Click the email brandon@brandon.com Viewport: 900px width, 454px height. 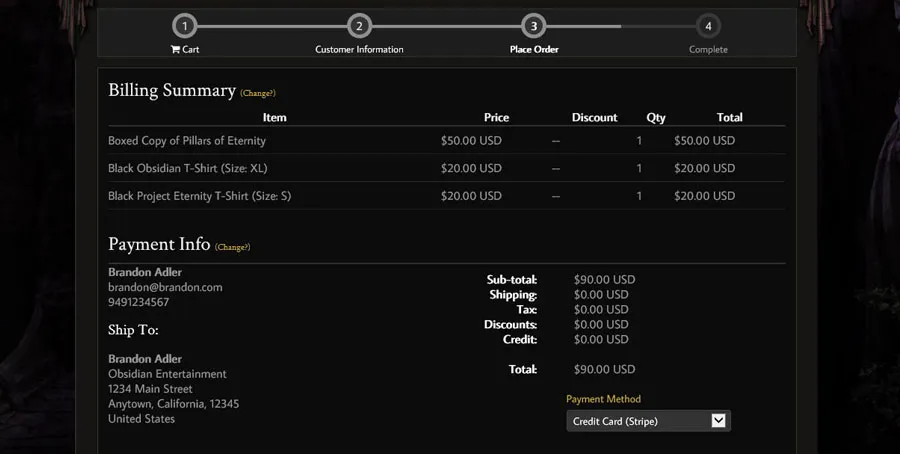(165, 287)
